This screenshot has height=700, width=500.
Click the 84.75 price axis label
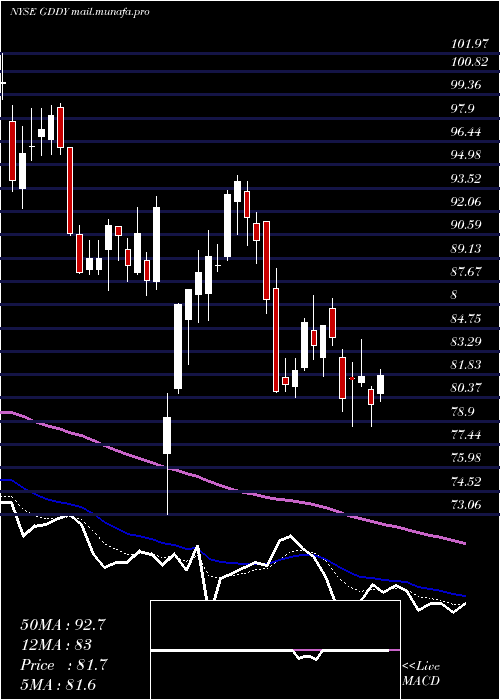click(466, 318)
